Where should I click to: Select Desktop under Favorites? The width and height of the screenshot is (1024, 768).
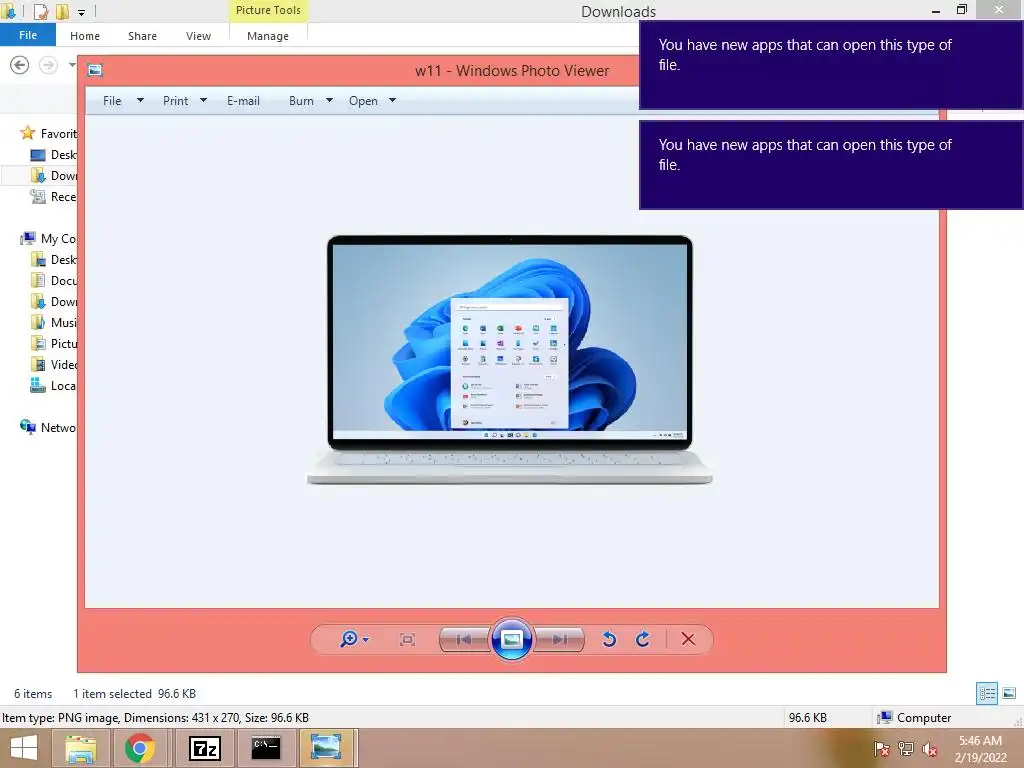pyautogui.click(x=54, y=155)
